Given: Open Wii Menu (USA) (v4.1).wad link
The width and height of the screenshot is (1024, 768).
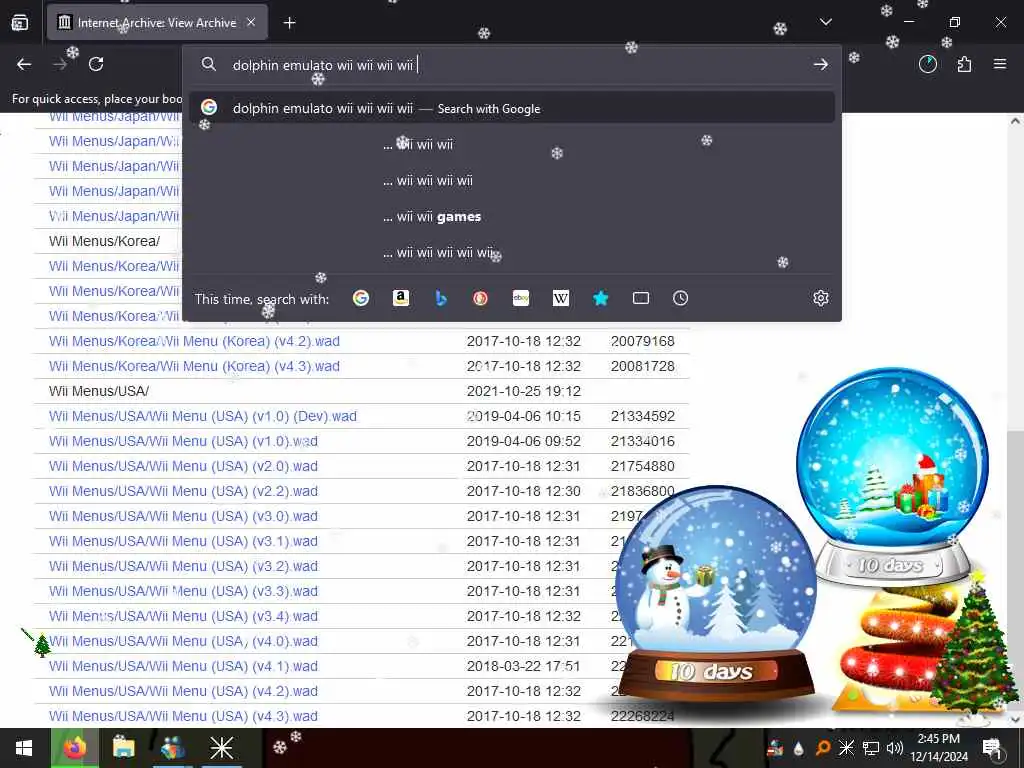Looking at the screenshot, I should pyautogui.click(x=183, y=666).
